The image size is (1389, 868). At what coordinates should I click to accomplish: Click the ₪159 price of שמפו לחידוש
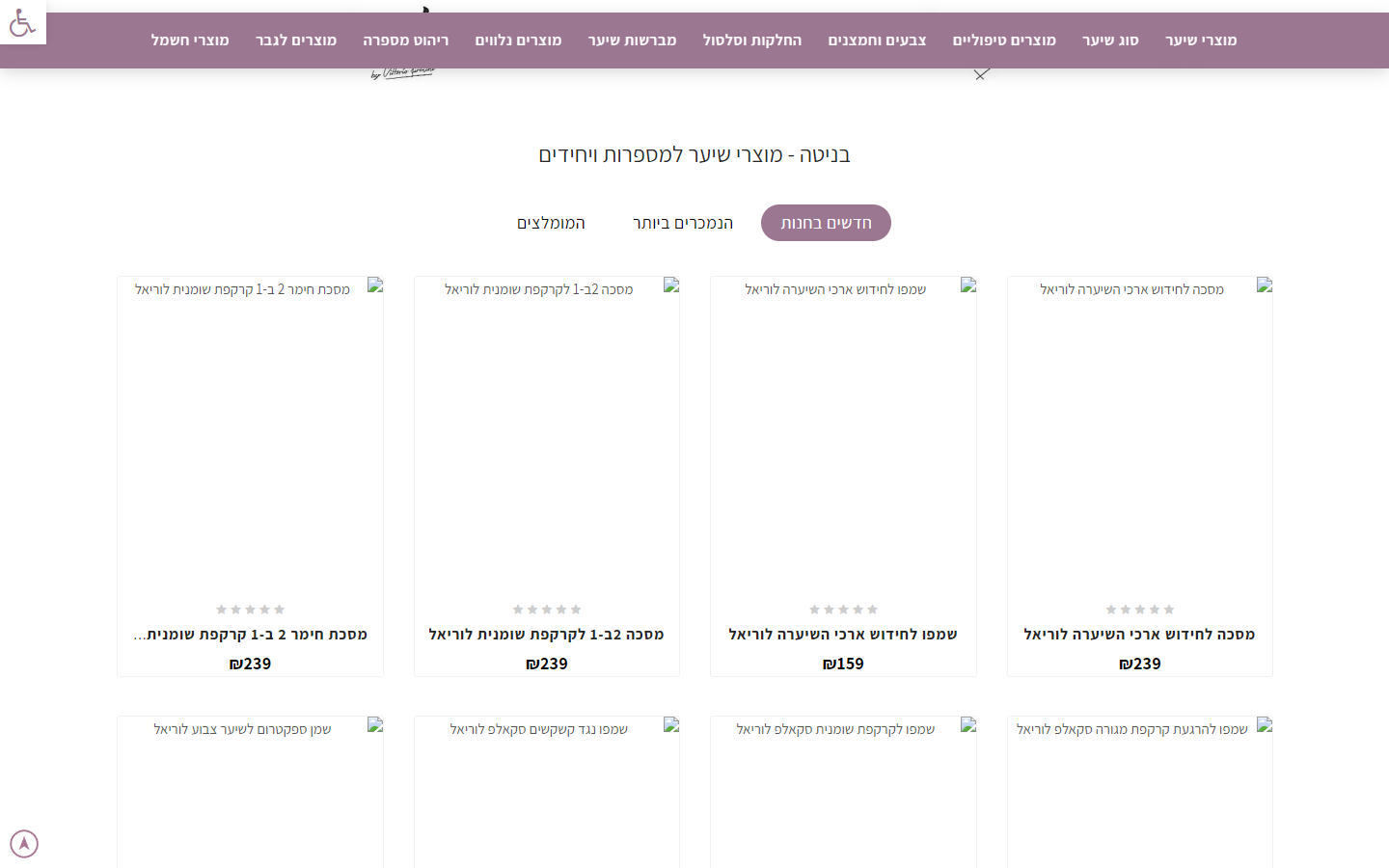[x=843, y=664]
